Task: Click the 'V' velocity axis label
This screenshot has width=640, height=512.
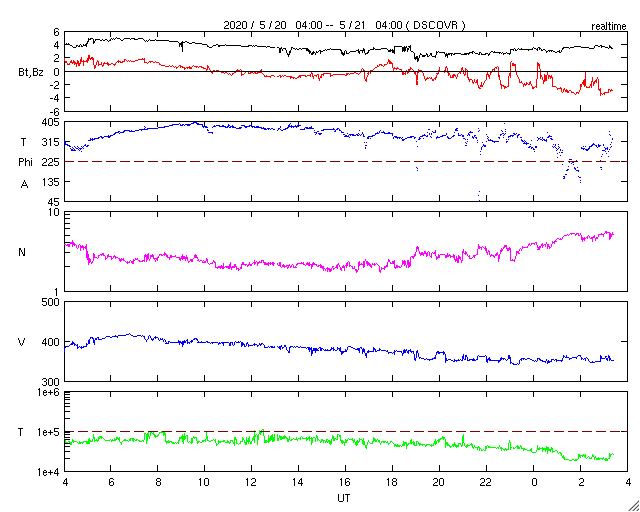Action: [x=22, y=342]
